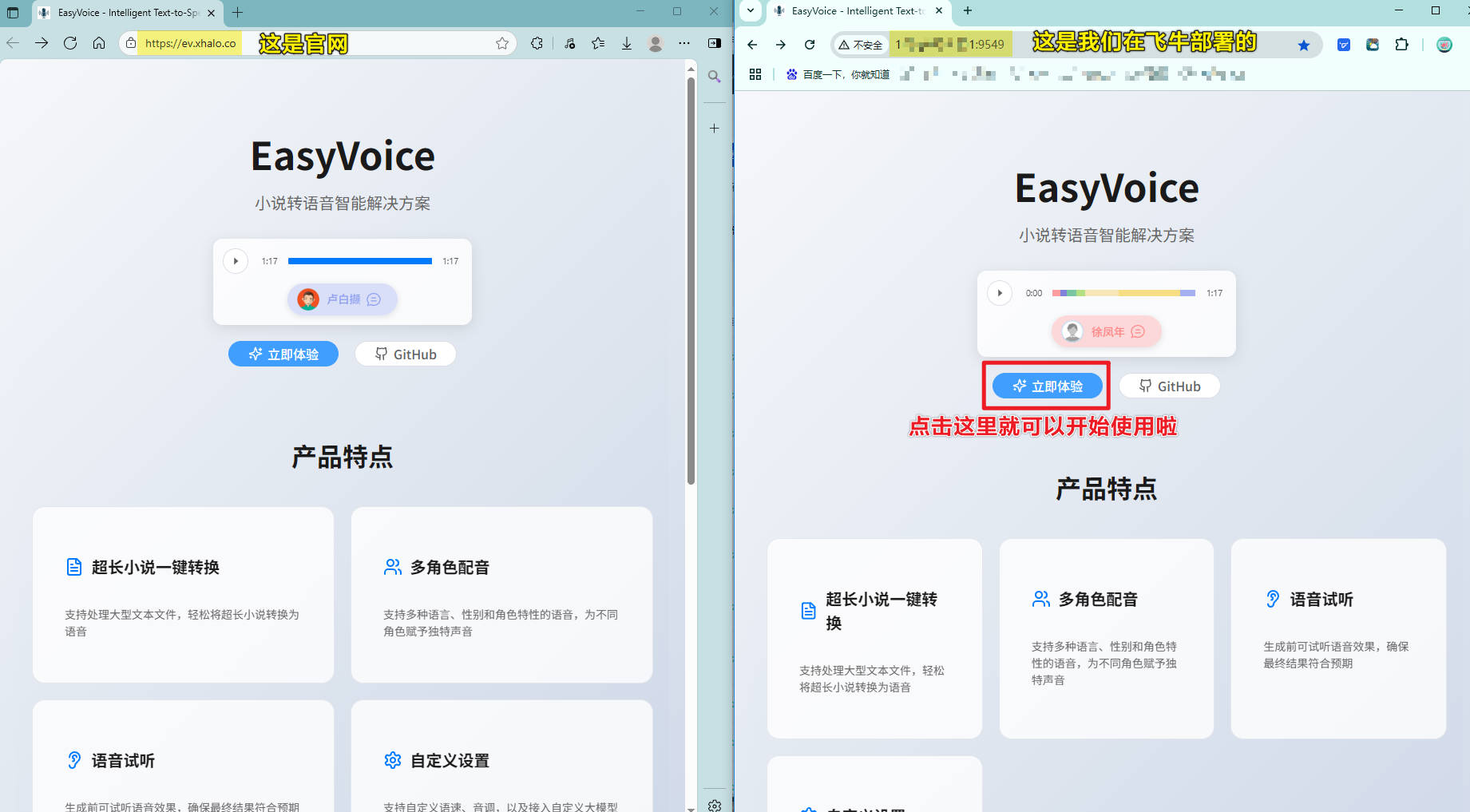Image resolution: width=1470 pixels, height=812 pixels.
Task: Open new tab in left Edge window
Action: pos(237,12)
